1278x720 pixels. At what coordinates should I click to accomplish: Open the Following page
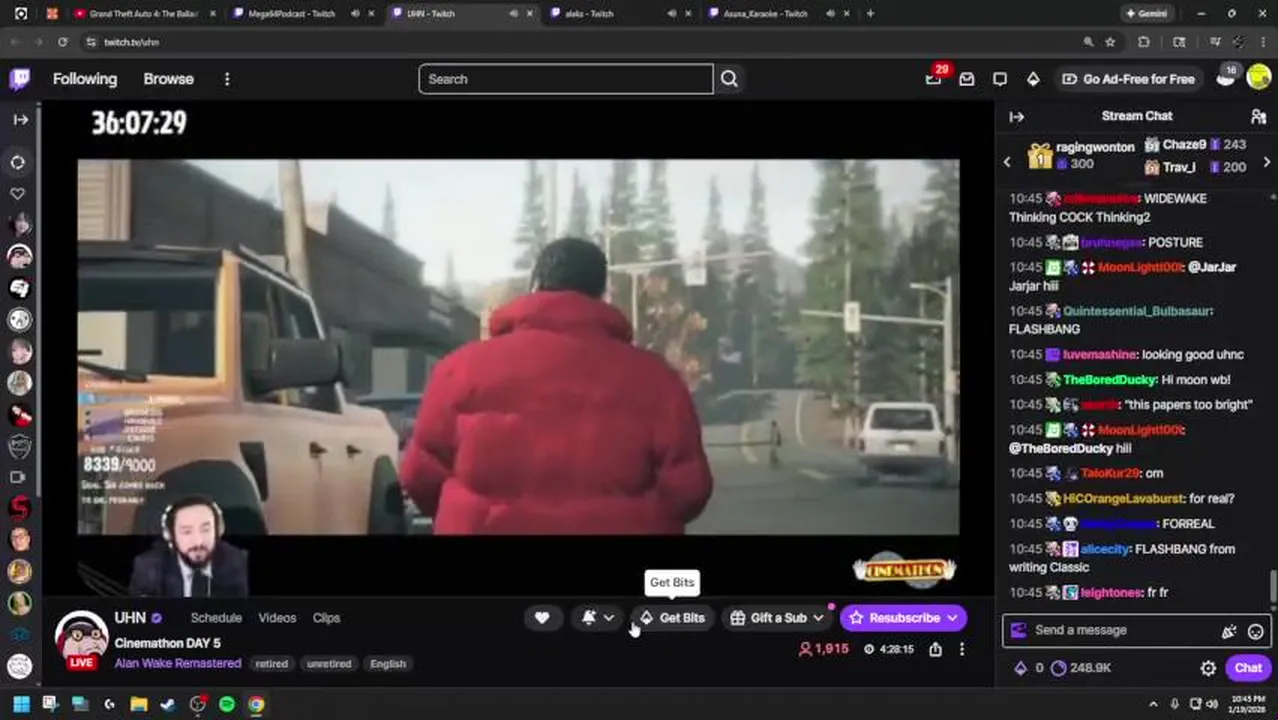coord(85,79)
